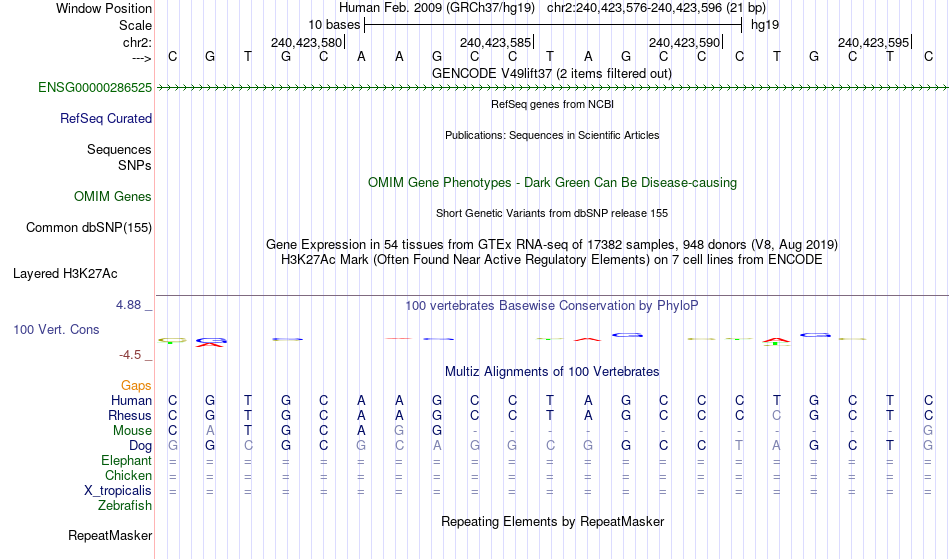Click Short Genetic Variants from dbSNP title
Screen dimensions: 950x559
551,213
